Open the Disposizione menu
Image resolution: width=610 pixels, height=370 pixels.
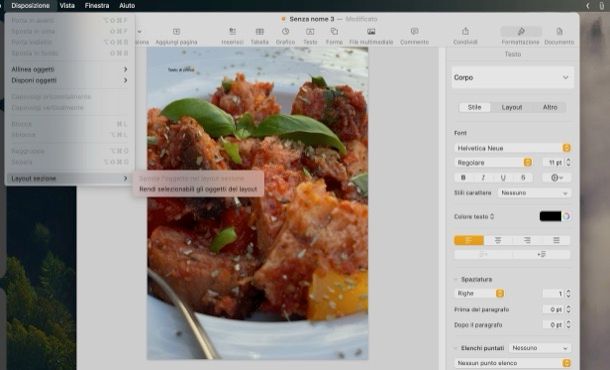[x=31, y=5]
